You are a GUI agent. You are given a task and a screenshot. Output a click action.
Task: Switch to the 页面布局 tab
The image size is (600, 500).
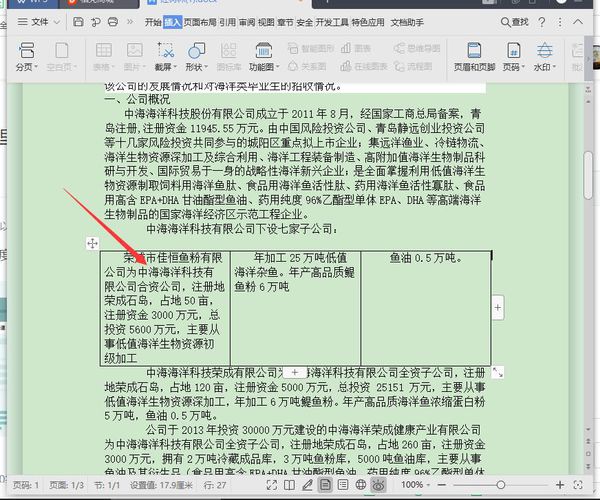click(x=200, y=23)
